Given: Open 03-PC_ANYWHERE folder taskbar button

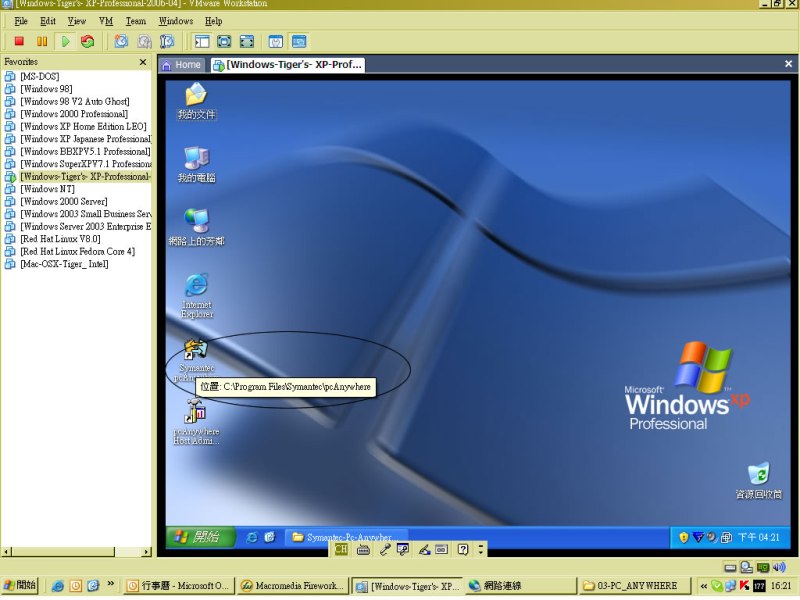Looking at the screenshot, I should 635,586.
